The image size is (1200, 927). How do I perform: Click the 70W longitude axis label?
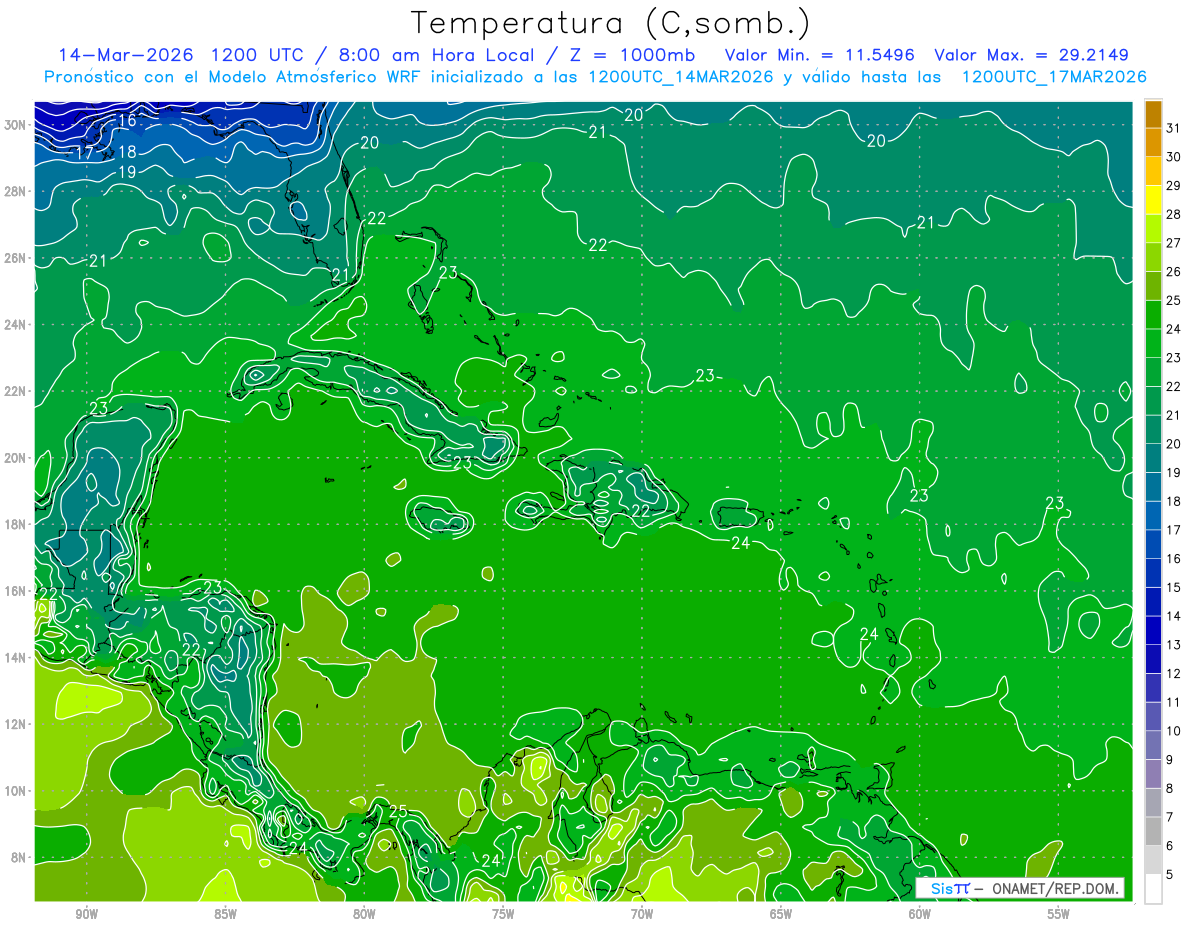click(642, 914)
